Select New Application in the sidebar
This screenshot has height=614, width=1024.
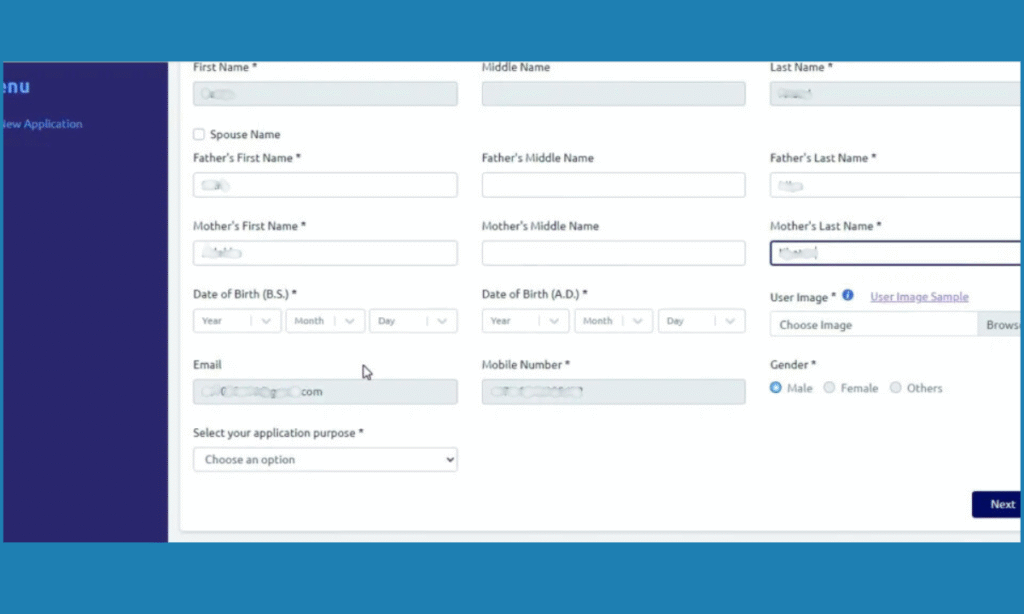pyautogui.click(x=41, y=123)
